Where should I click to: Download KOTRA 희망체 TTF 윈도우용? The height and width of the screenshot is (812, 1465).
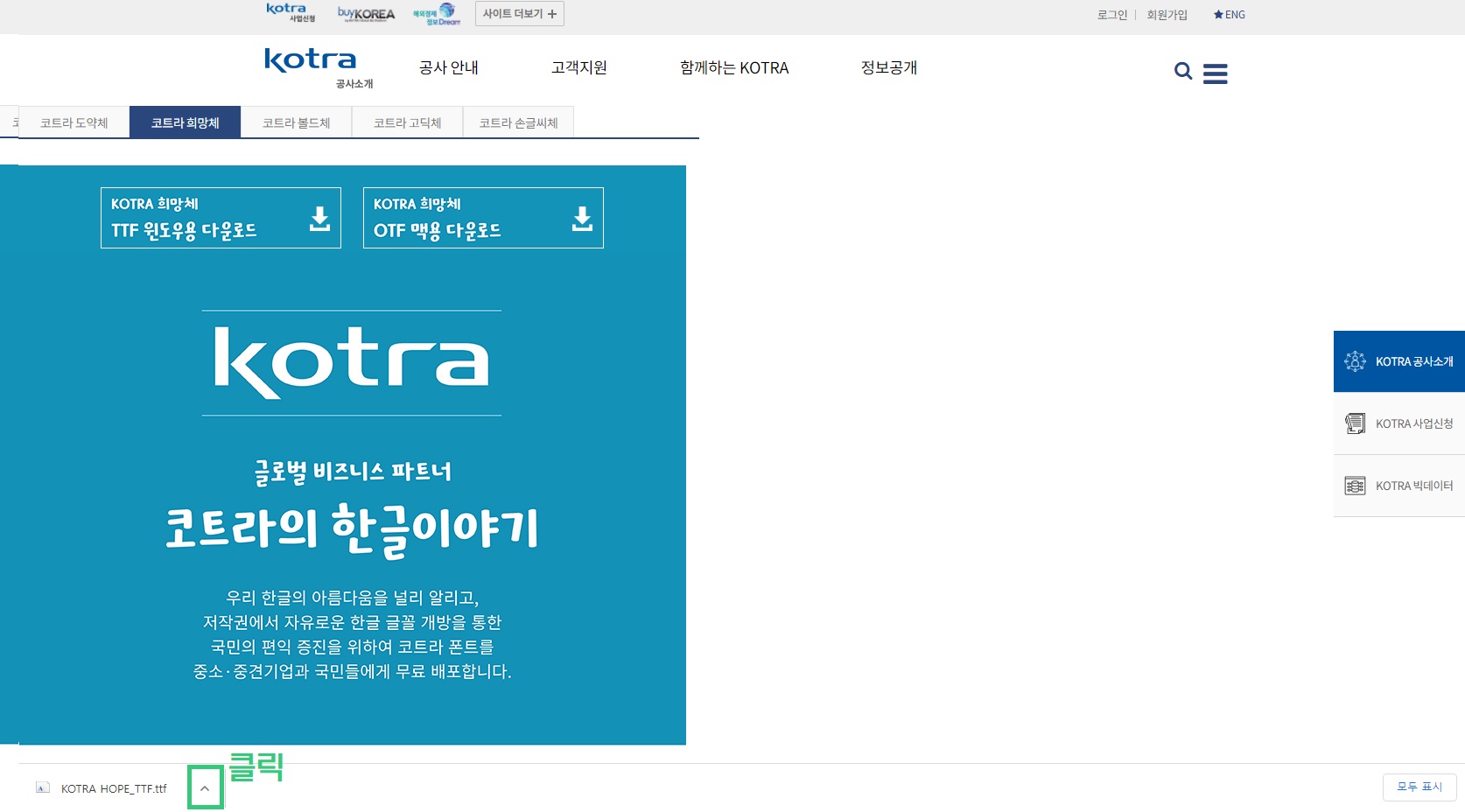[221, 218]
